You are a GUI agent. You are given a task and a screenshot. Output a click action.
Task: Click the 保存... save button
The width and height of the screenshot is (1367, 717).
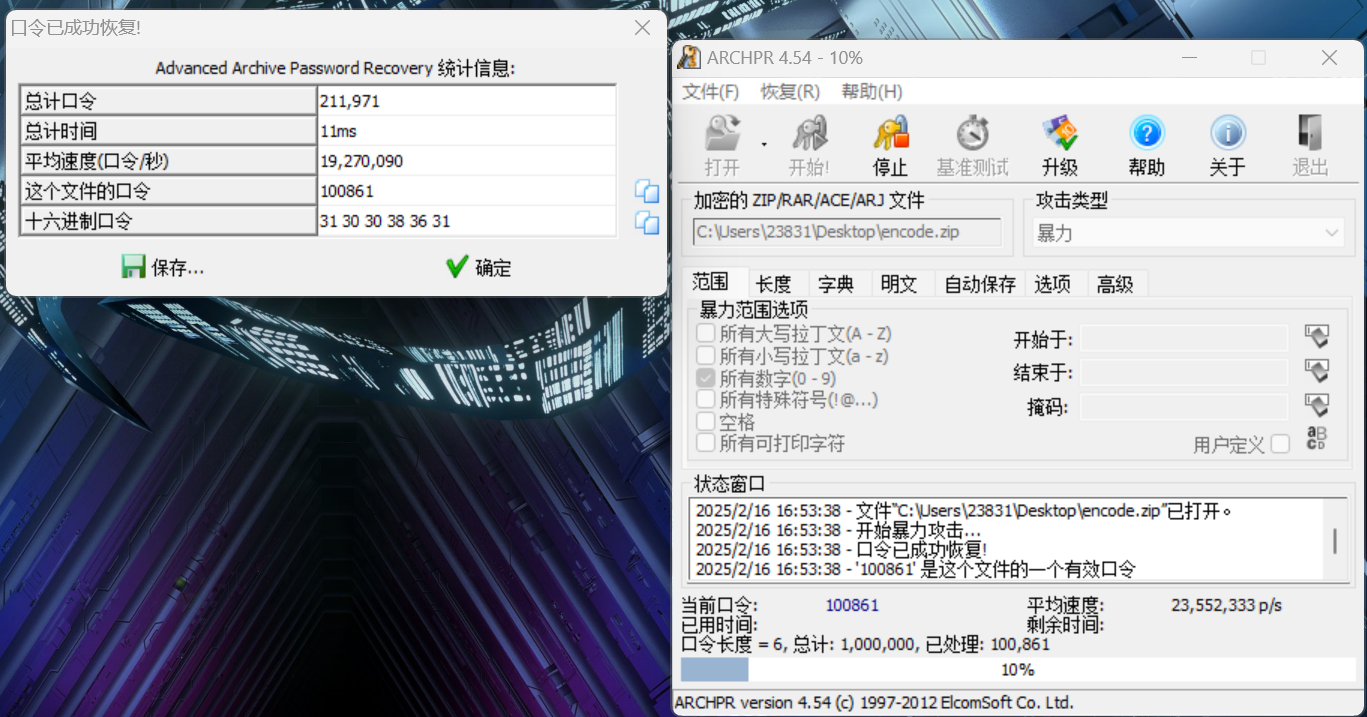click(163, 267)
